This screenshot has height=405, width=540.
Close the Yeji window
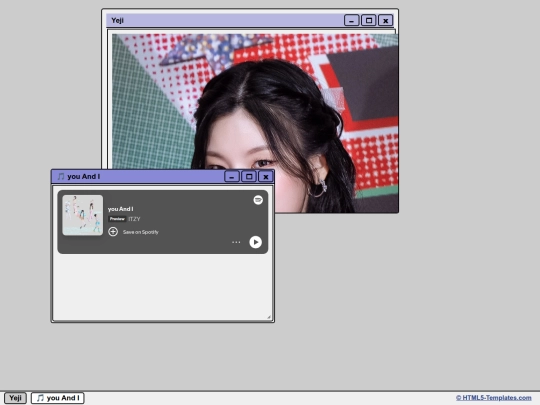click(x=386, y=21)
